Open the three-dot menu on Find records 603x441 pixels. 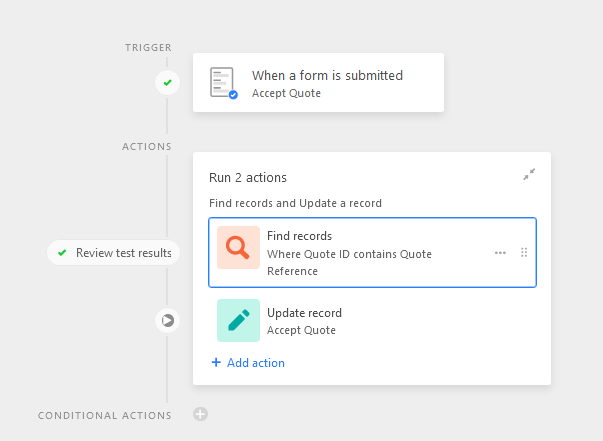click(500, 253)
